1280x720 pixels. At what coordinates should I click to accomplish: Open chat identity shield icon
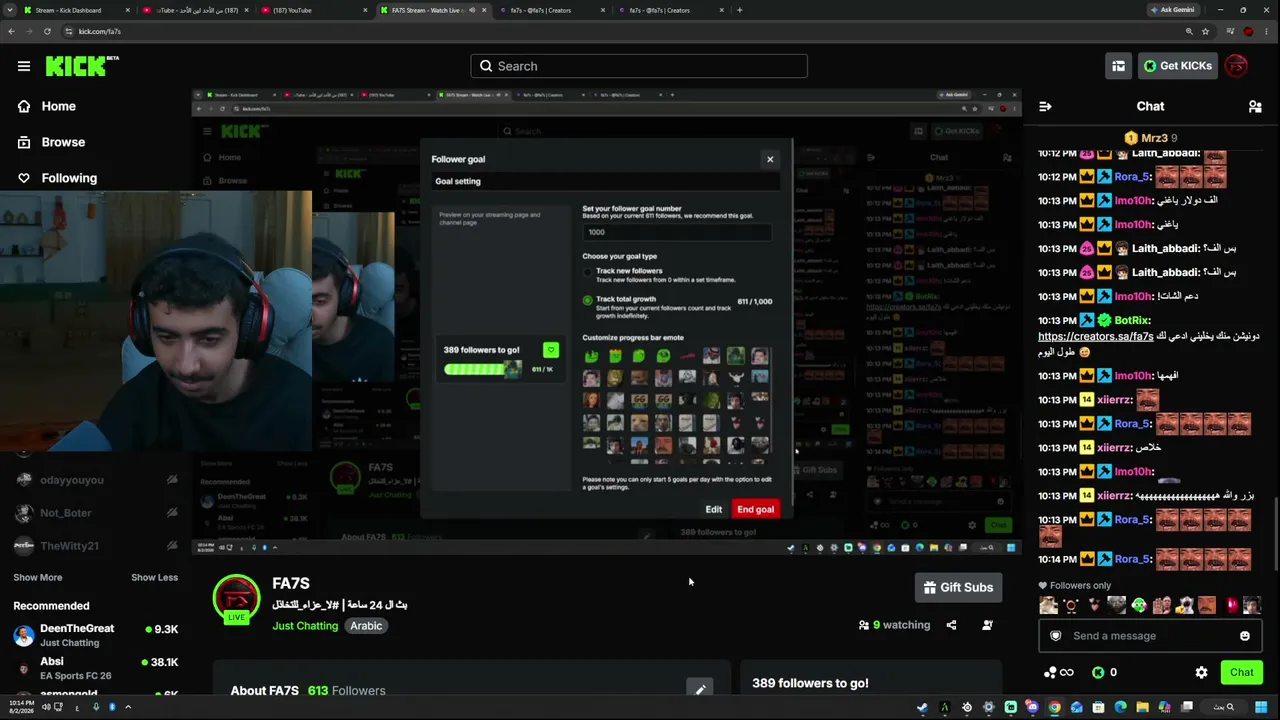click(1055, 636)
